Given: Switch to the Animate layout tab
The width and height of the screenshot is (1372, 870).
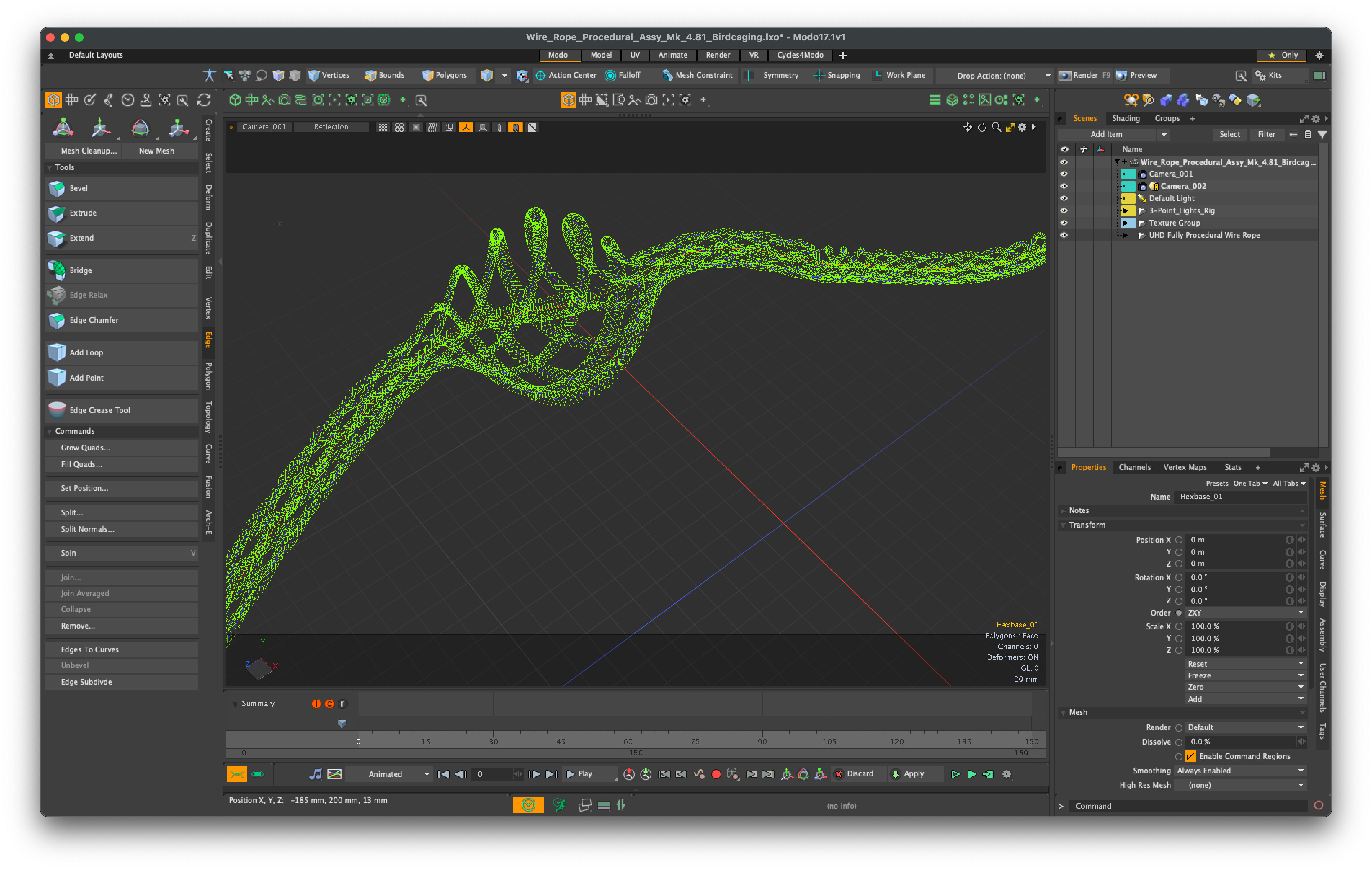Looking at the screenshot, I should 672,55.
